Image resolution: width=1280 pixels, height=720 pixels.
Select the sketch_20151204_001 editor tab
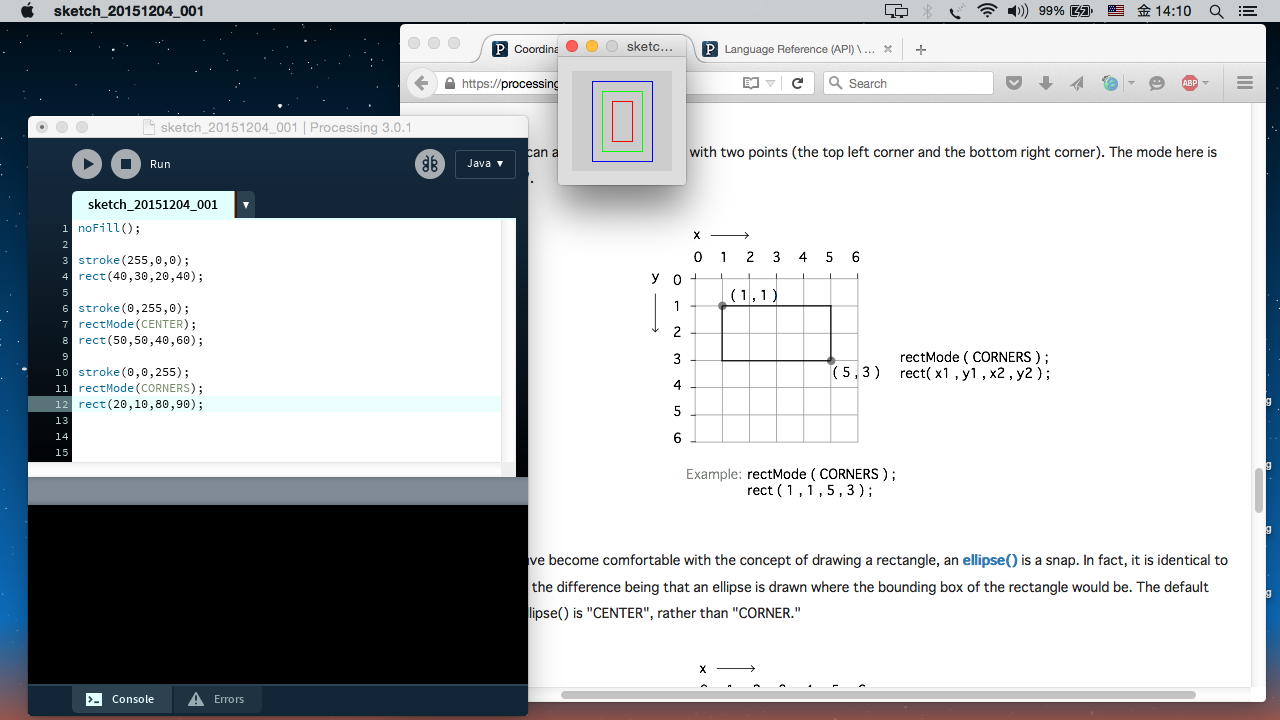pyautogui.click(x=152, y=204)
